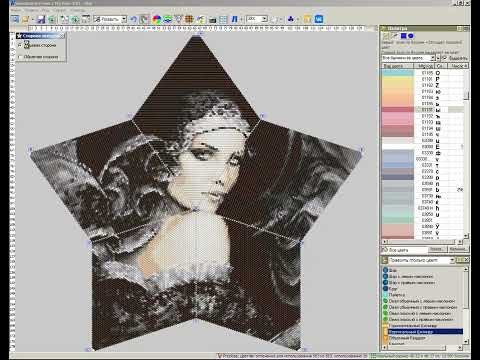The height and width of the screenshot is (360, 480).
Task: Select palette row with symbol 'Ю'
Action: click(423, 91)
